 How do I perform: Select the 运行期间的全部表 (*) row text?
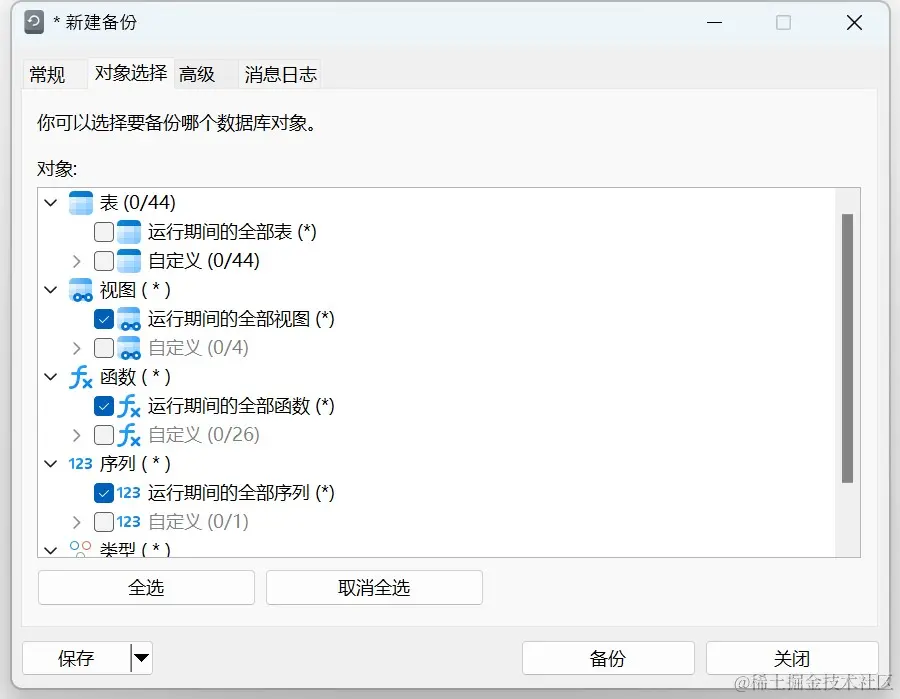coord(232,232)
